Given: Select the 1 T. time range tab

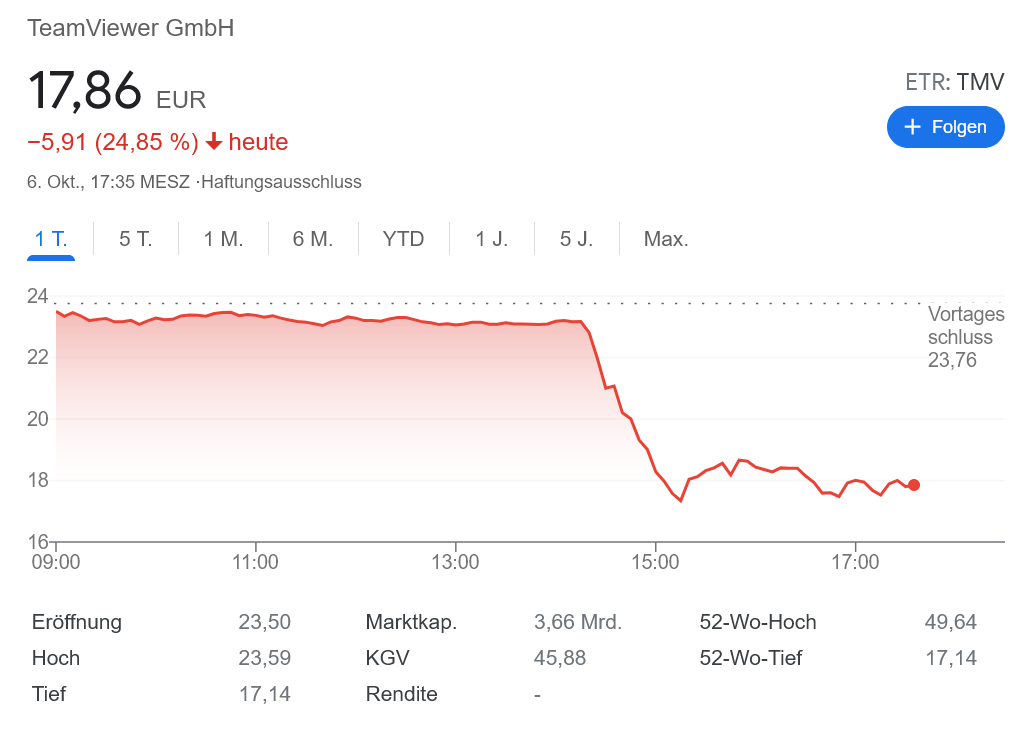Looking at the screenshot, I should (51, 239).
